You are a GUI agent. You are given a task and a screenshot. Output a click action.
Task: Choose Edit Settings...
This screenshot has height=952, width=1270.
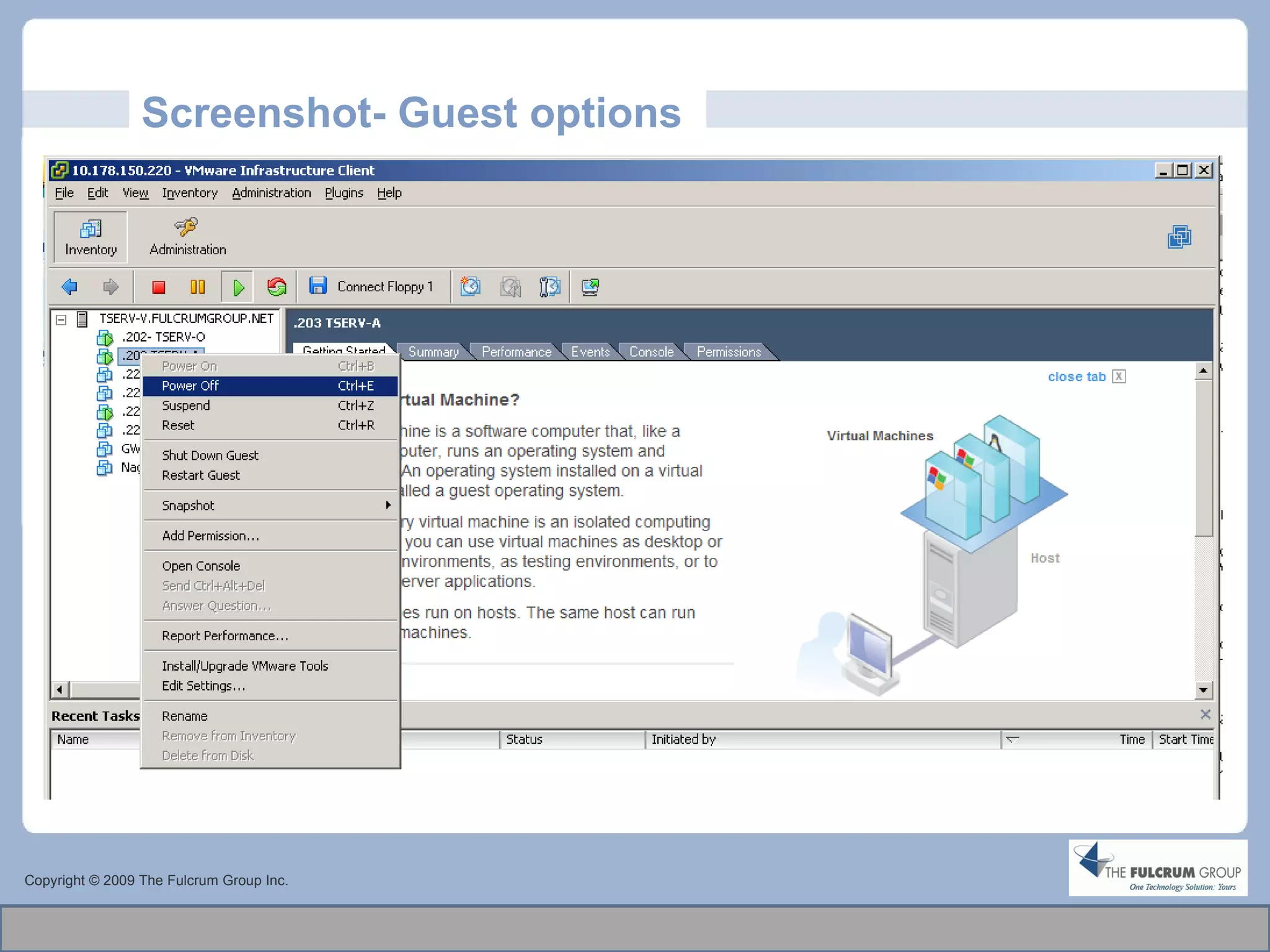[x=270, y=685]
